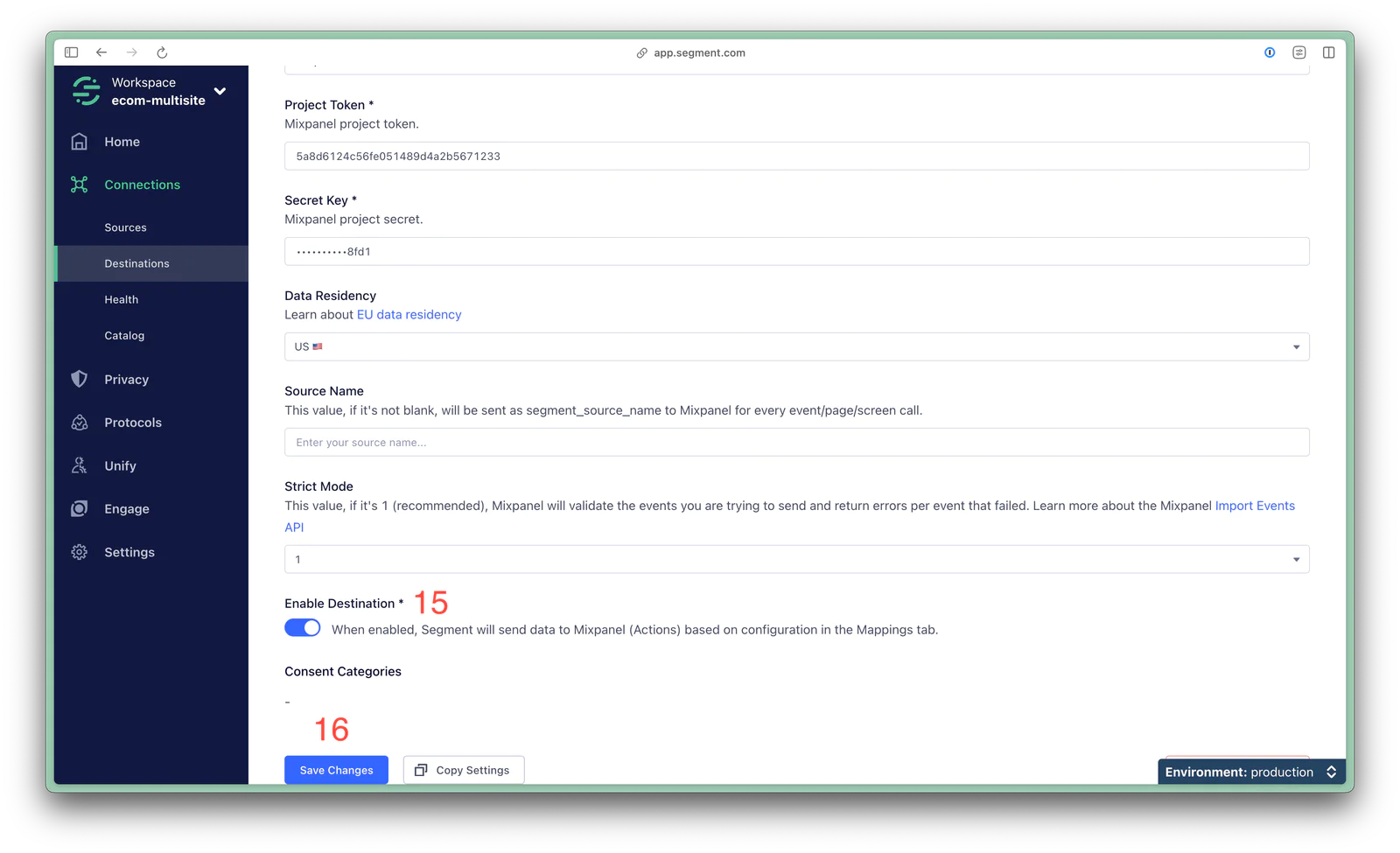Click the Connections nodes icon
1400x853 pixels.
(80, 185)
